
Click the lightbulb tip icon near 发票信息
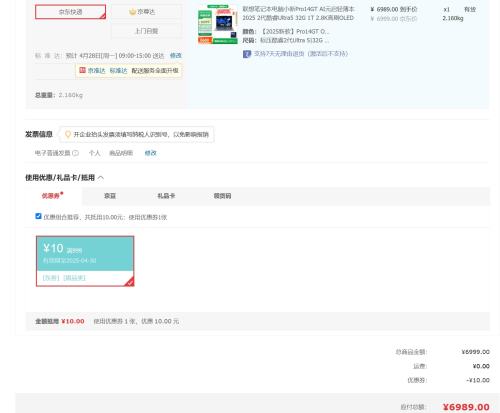(x=68, y=134)
